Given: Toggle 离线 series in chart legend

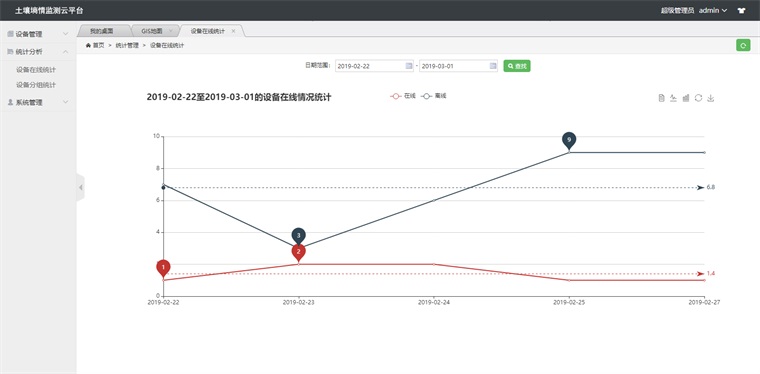Looking at the screenshot, I should pyautogui.click(x=433, y=96).
